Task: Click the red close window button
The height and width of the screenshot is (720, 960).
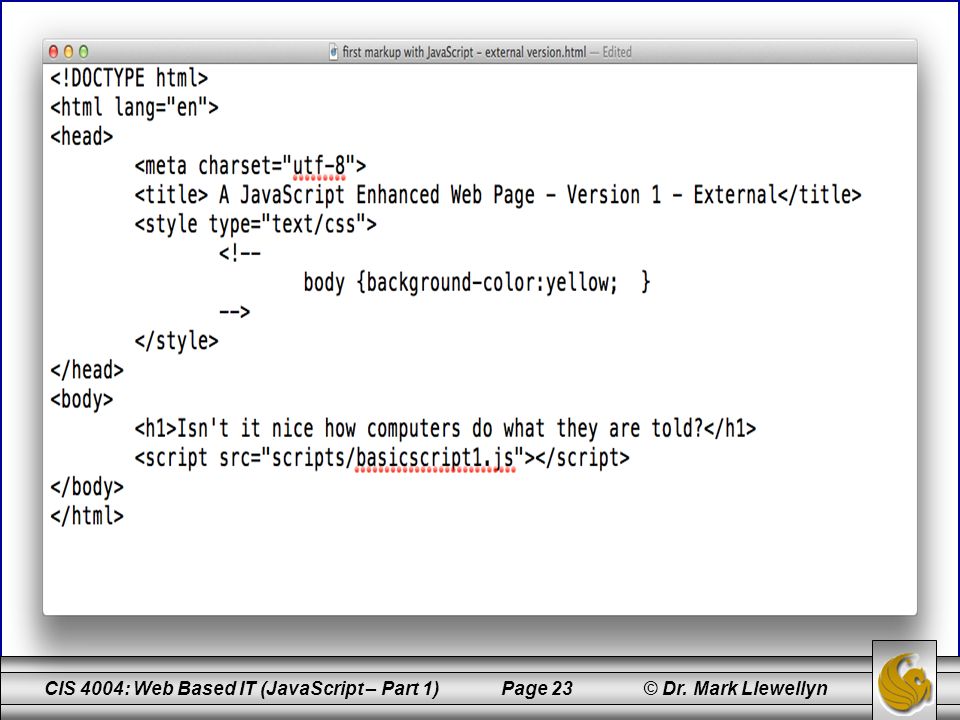Action: click(x=53, y=52)
